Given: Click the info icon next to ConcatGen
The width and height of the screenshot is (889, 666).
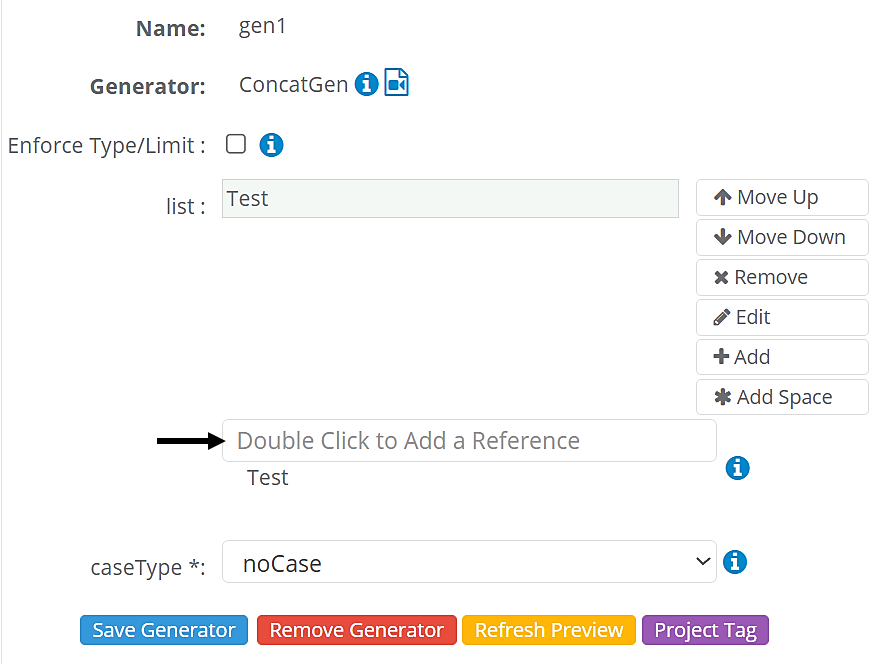Looking at the screenshot, I should [367, 84].
